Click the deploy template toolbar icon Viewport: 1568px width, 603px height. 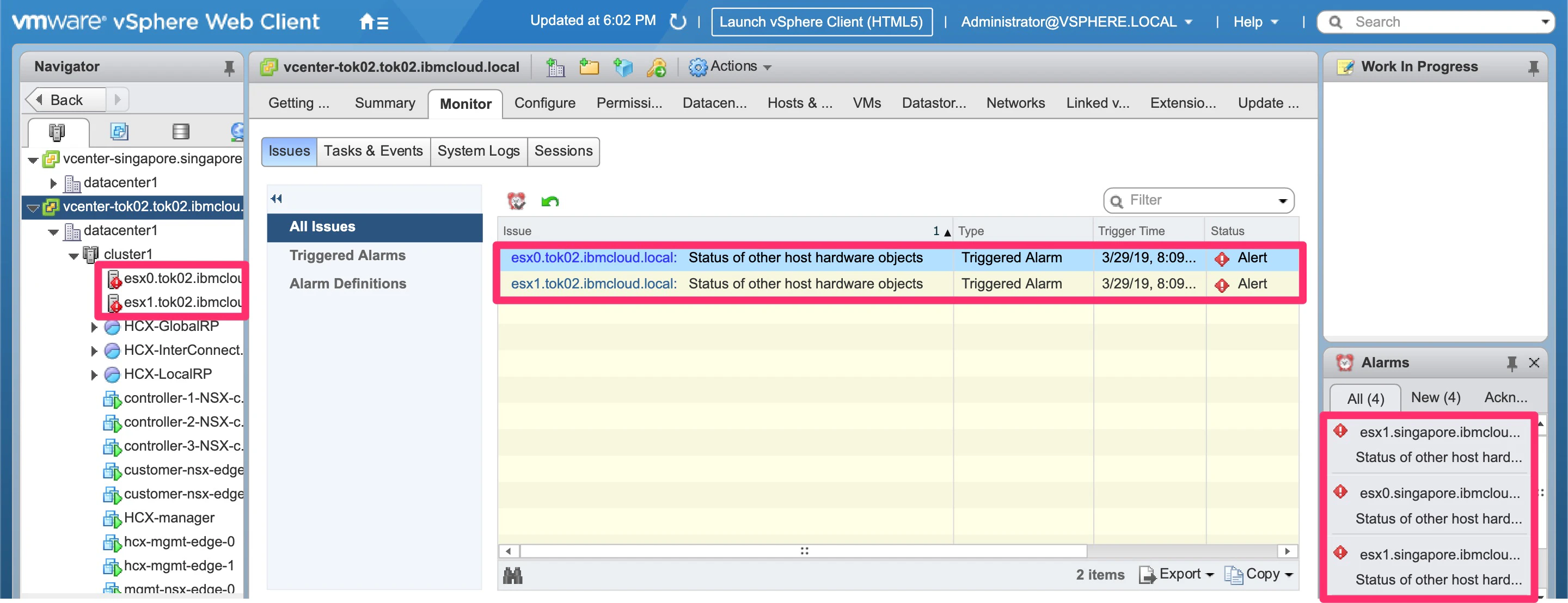coord(623,67)
